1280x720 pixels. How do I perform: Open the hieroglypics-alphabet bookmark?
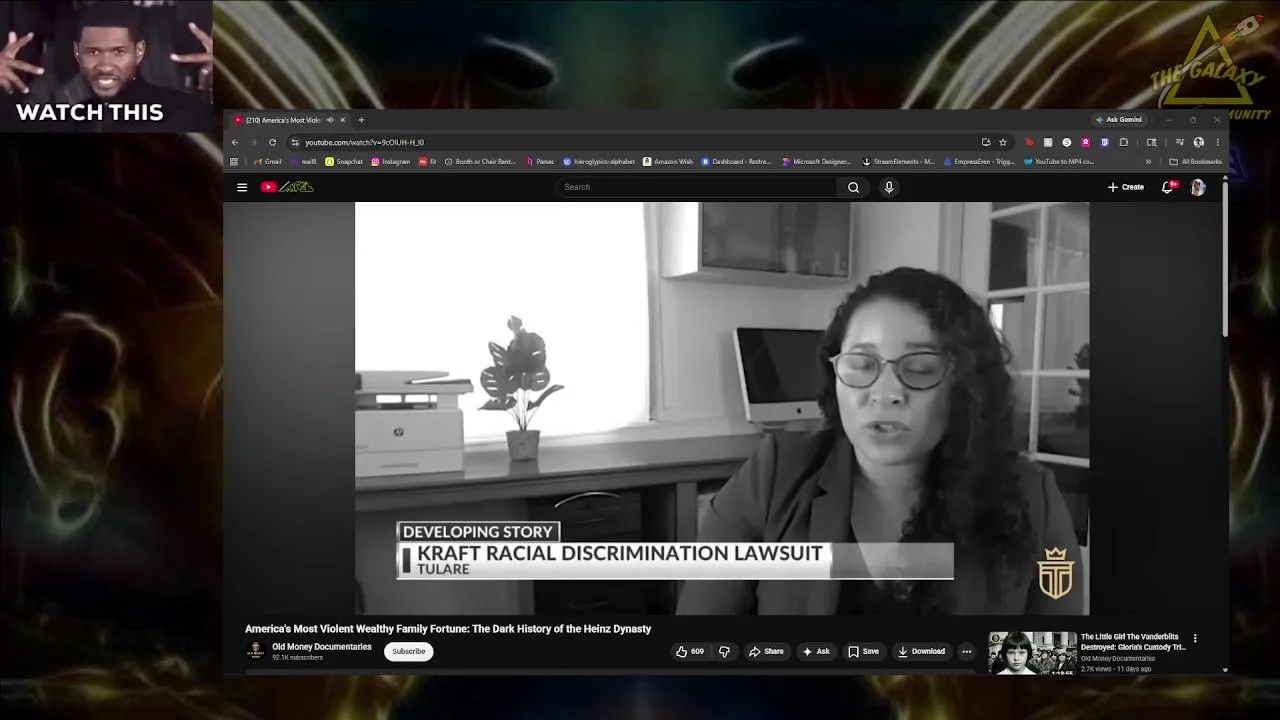click(x=599, y=162)
